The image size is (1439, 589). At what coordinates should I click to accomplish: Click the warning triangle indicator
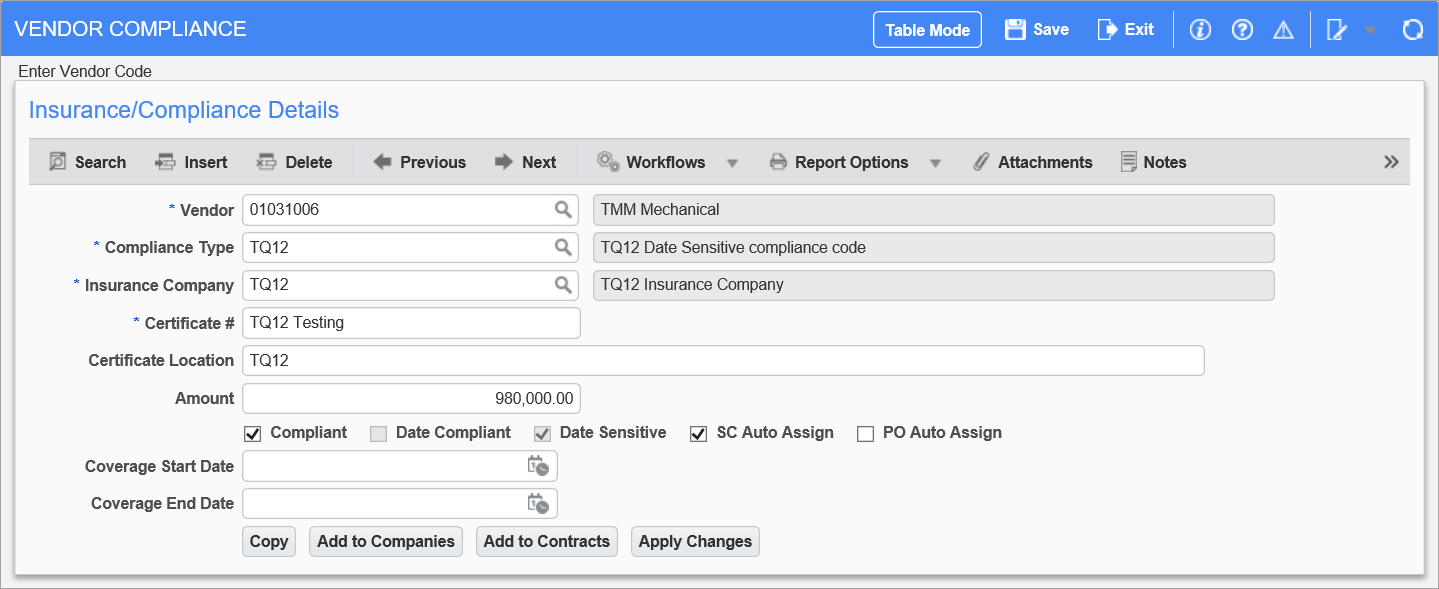coord(1283,29)
